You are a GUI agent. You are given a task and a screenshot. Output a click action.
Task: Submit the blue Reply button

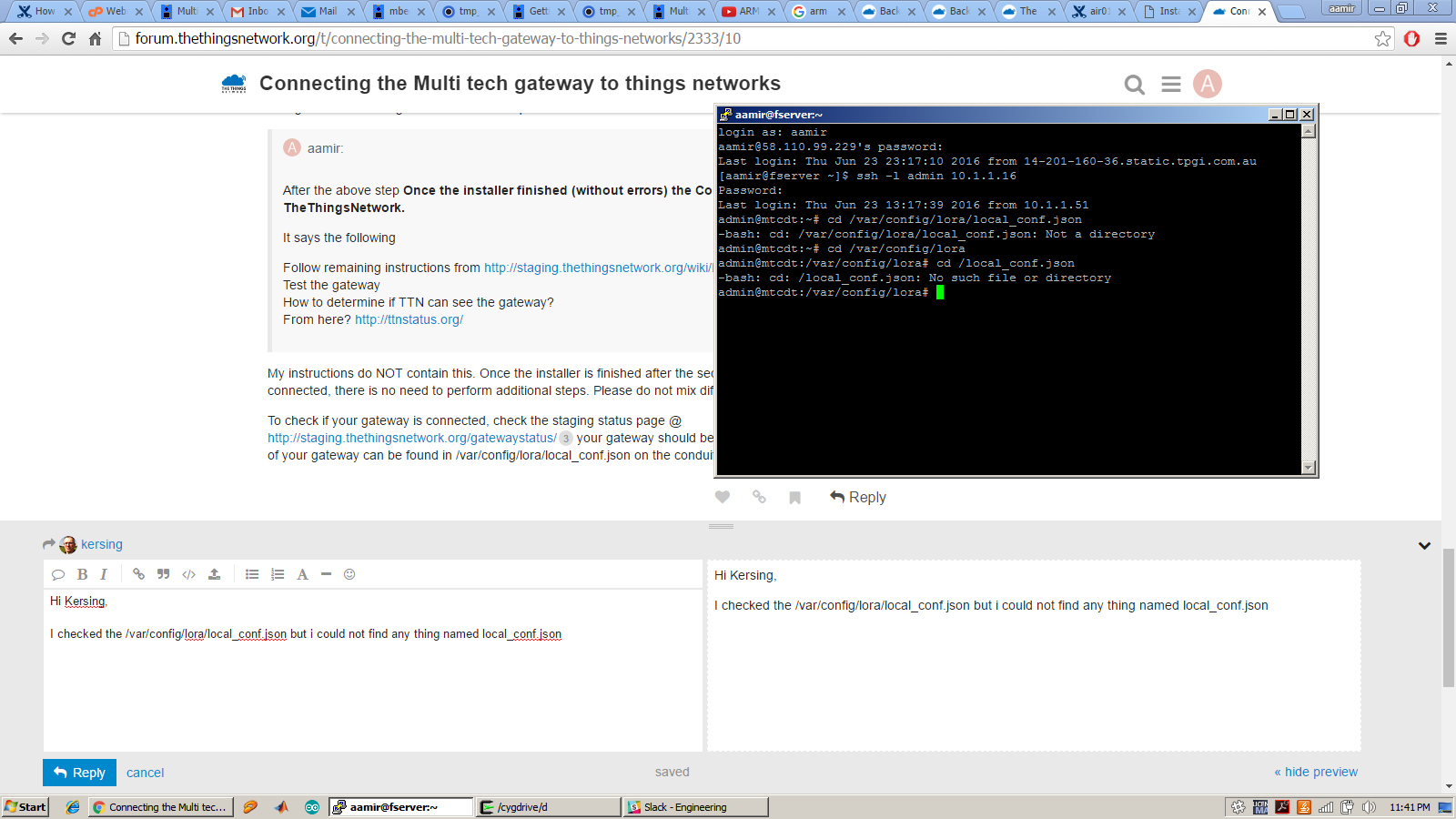click(x=79, y=773)
